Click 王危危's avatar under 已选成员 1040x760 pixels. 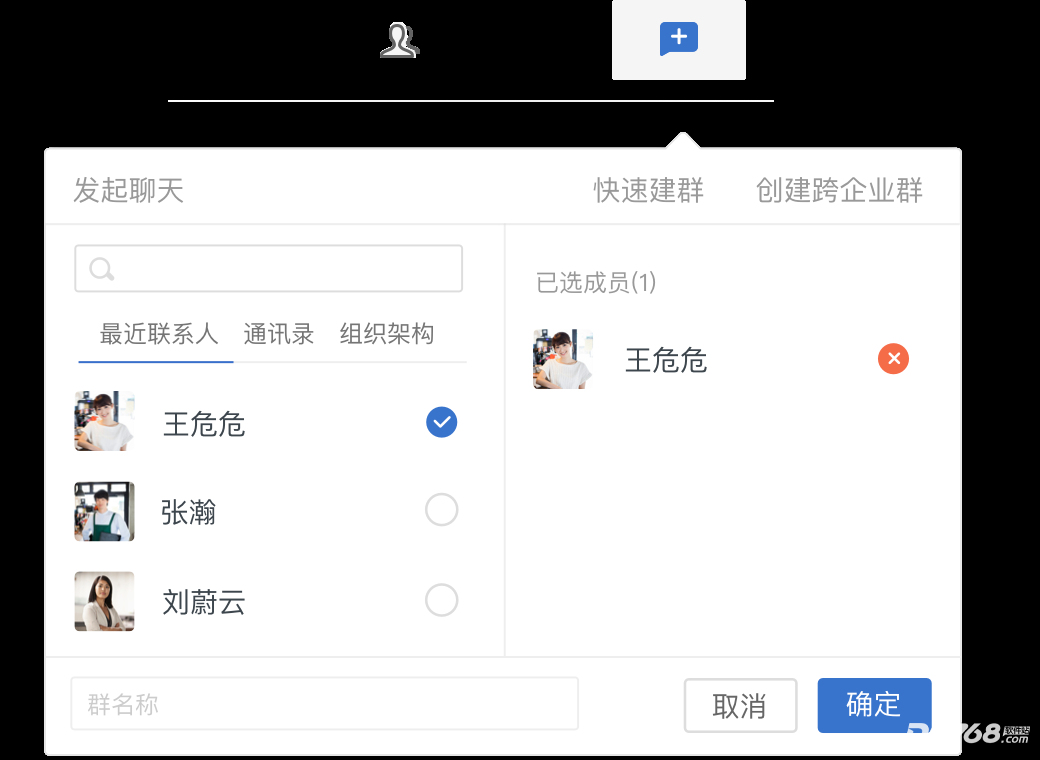click(562, 358)
